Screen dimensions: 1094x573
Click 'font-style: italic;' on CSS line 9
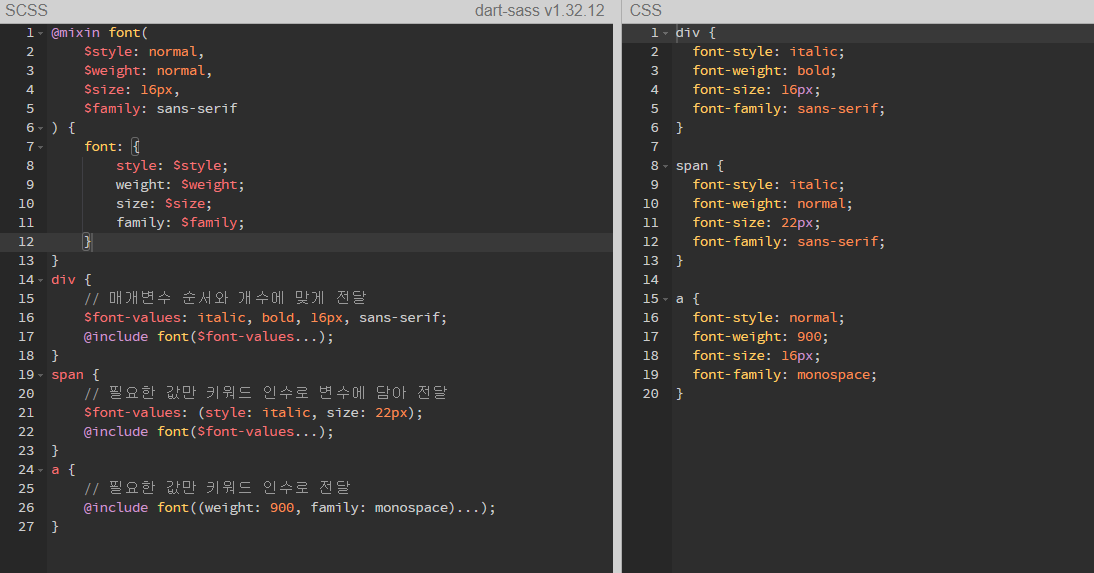(768, 185)
